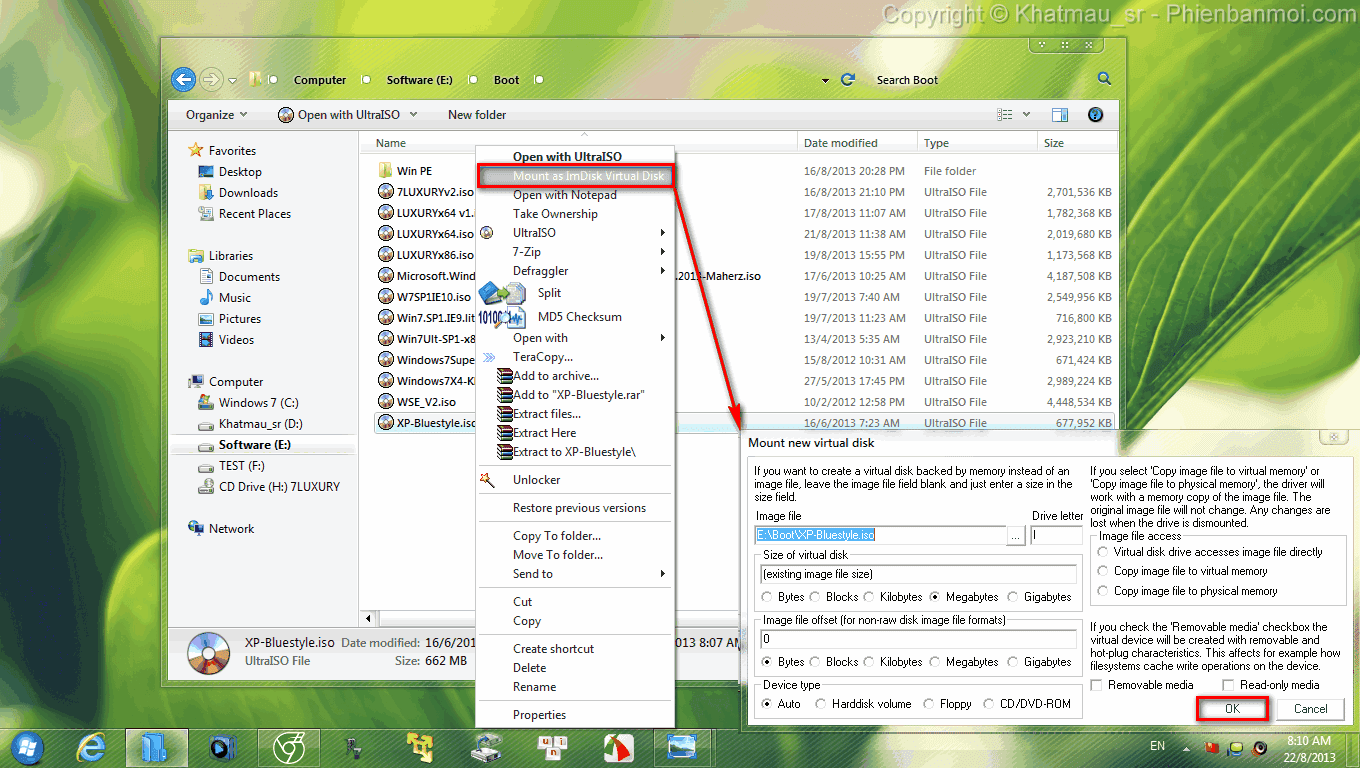Image resolution: width=1360 pixels, height=768 pixels.
Task: Select the XP-Bluestyle.iso file icon
Action: (x=386, y=423)
